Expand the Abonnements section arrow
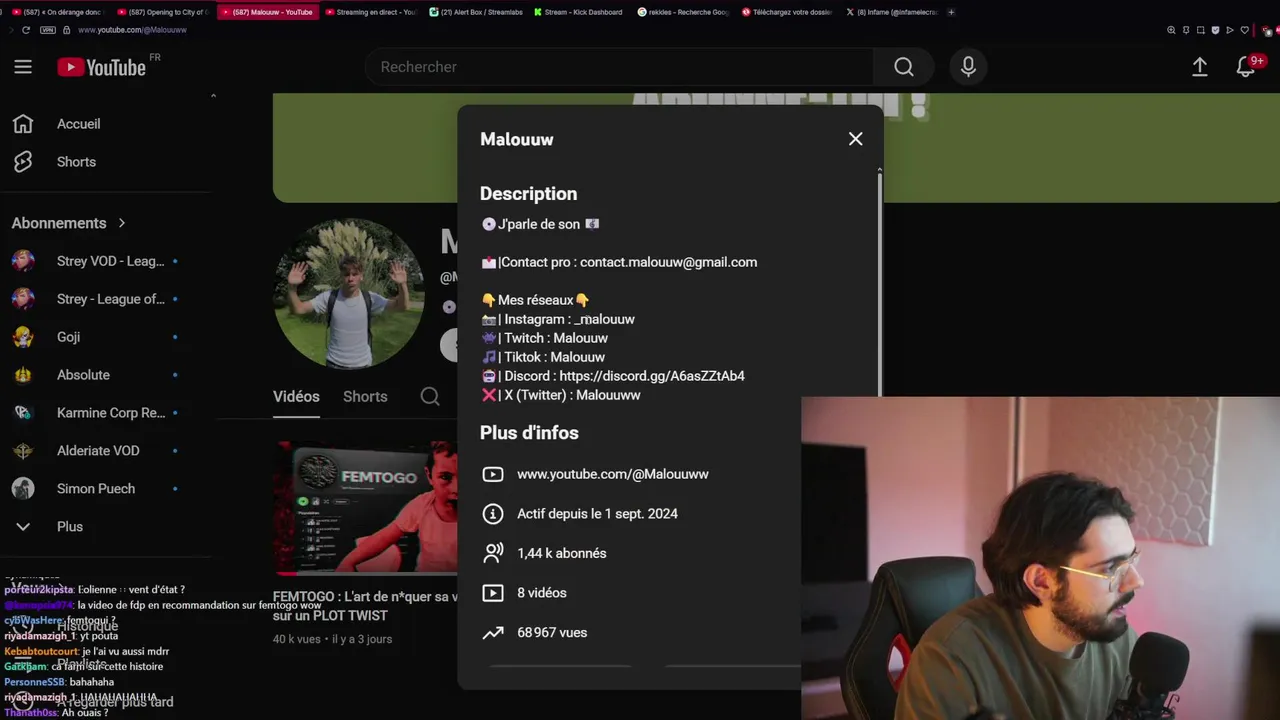The height and width of the screenshot is (720, 1280). 122,223
